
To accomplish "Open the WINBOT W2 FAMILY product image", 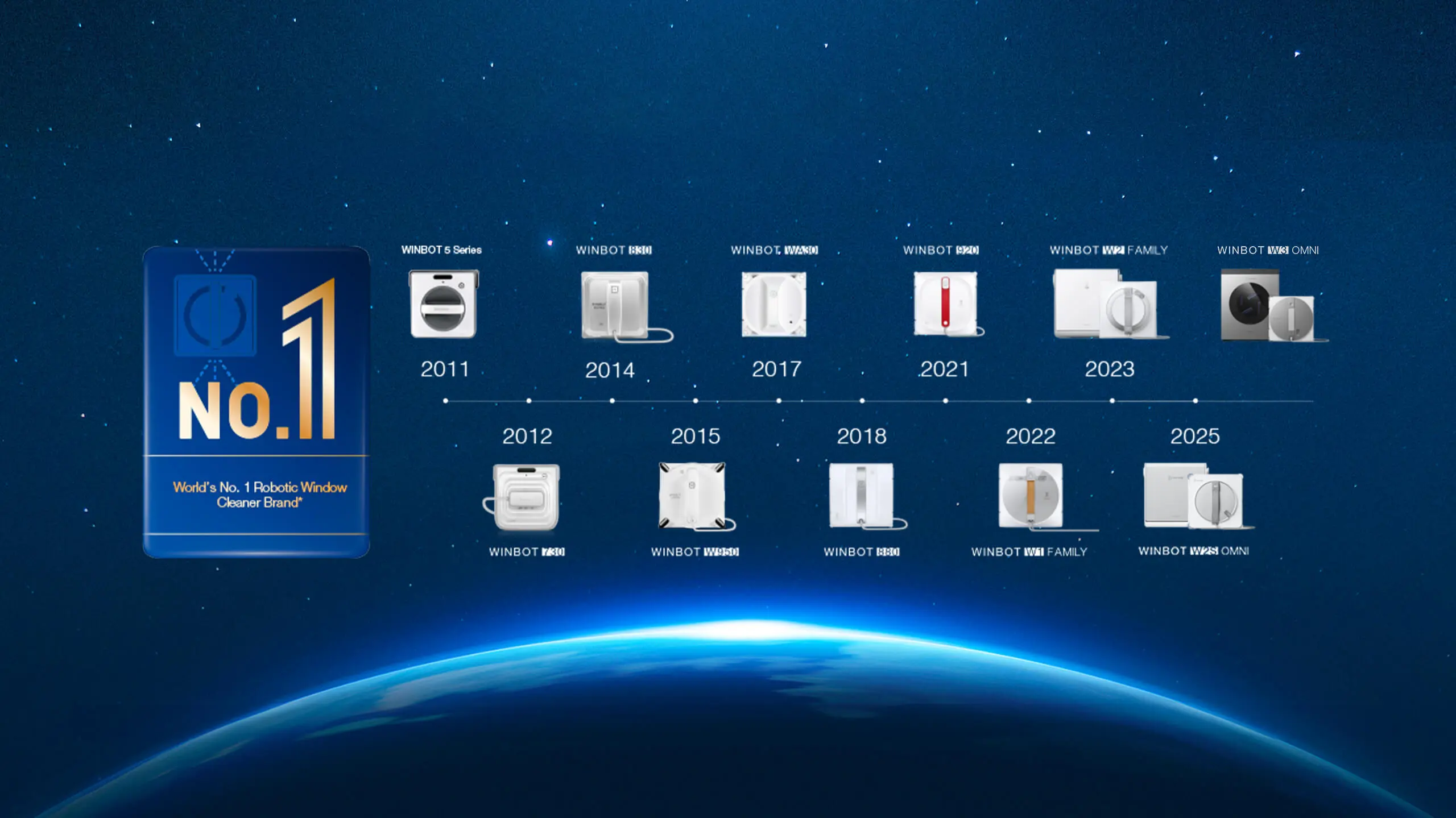I will tap(1106, 304).
